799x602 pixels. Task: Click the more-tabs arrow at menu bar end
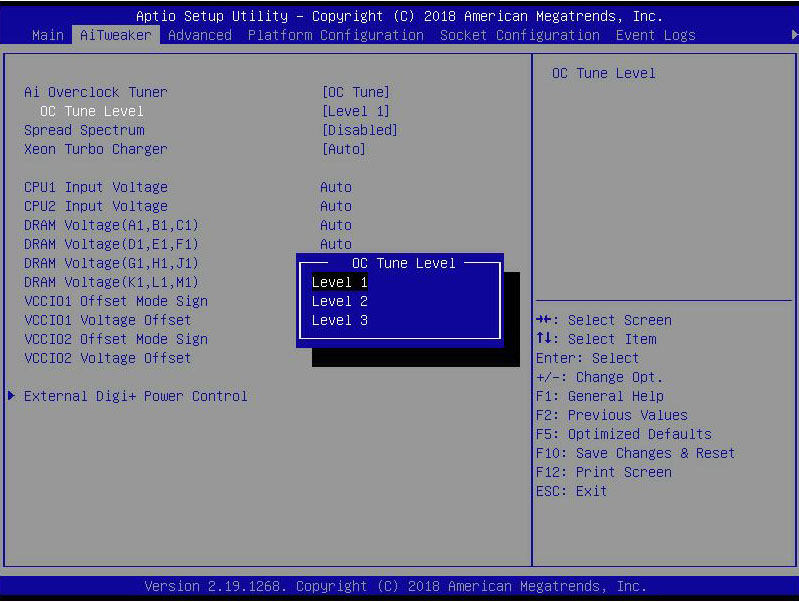pyautogui.click(x=793, y=35)
